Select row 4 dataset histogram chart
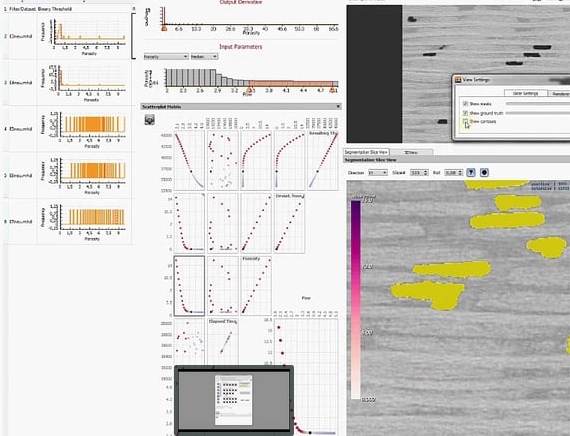Image resolution: width=570 pixels, height=436 pixels. (x=84, y=129)
